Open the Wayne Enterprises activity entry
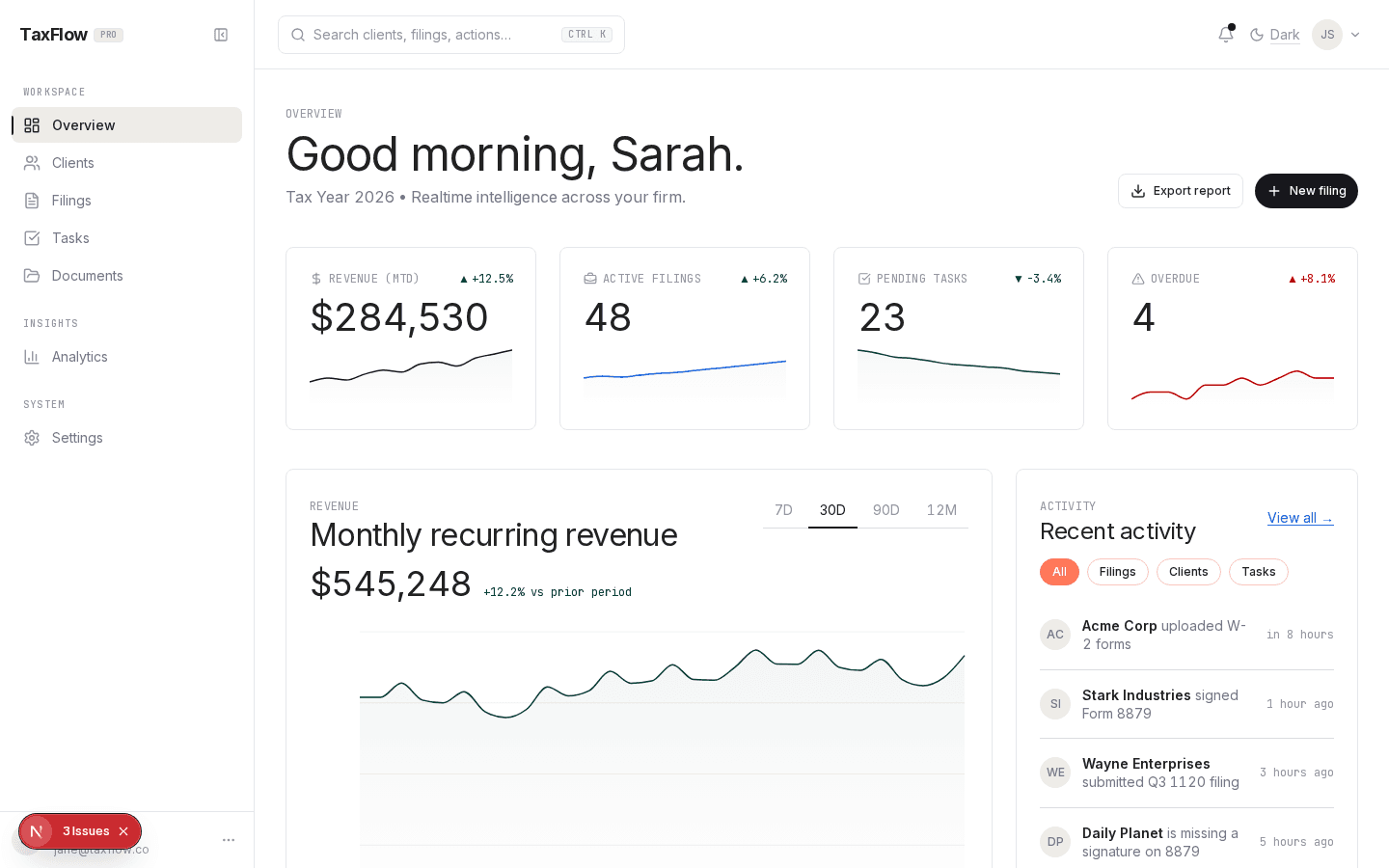 click(x=1186, y=773)
